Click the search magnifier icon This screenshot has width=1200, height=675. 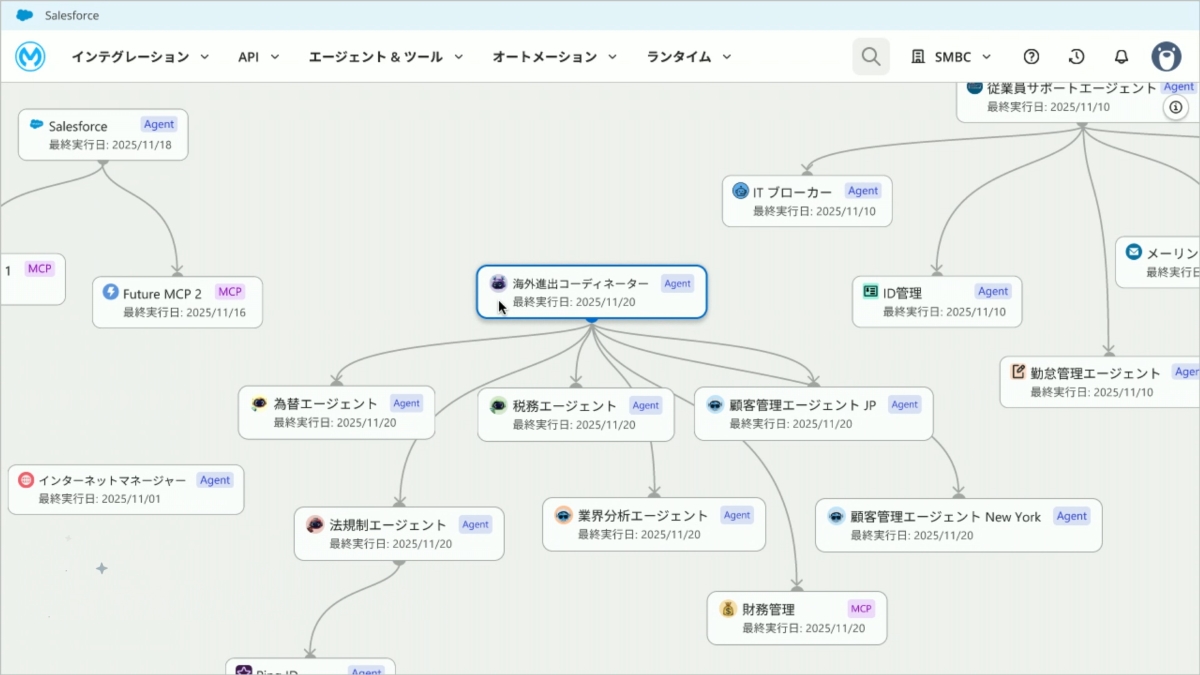click(x=871, y=57)
